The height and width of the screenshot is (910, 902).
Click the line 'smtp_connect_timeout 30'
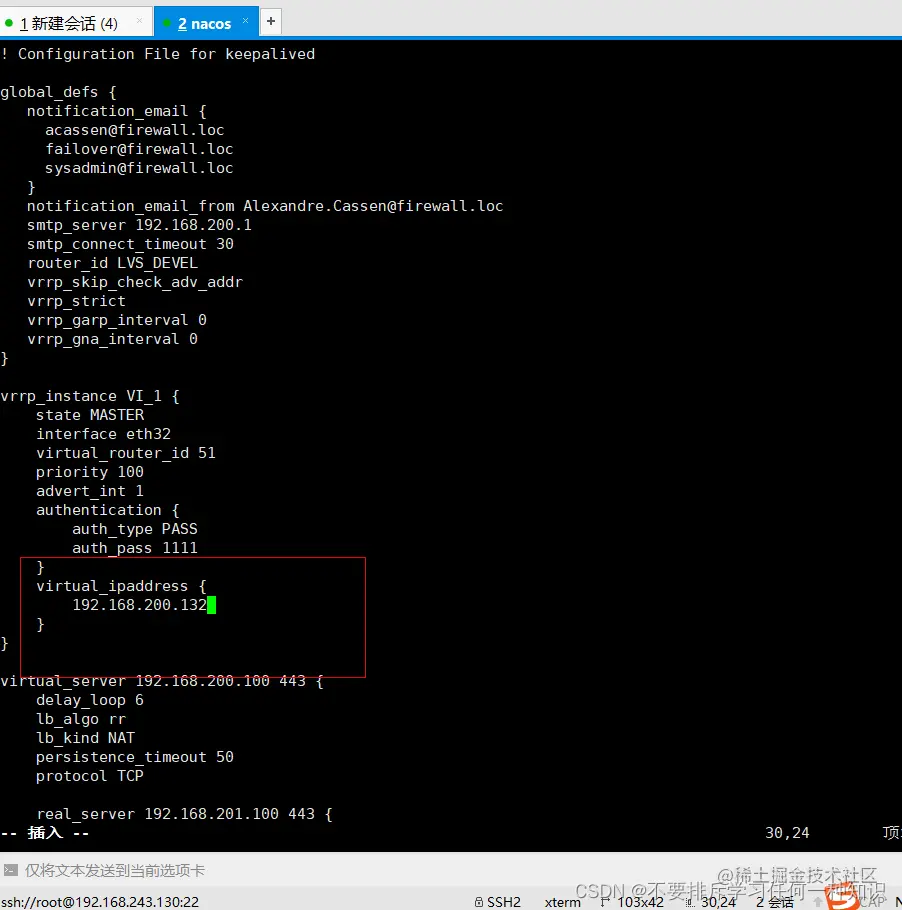(x=131, y=244)
